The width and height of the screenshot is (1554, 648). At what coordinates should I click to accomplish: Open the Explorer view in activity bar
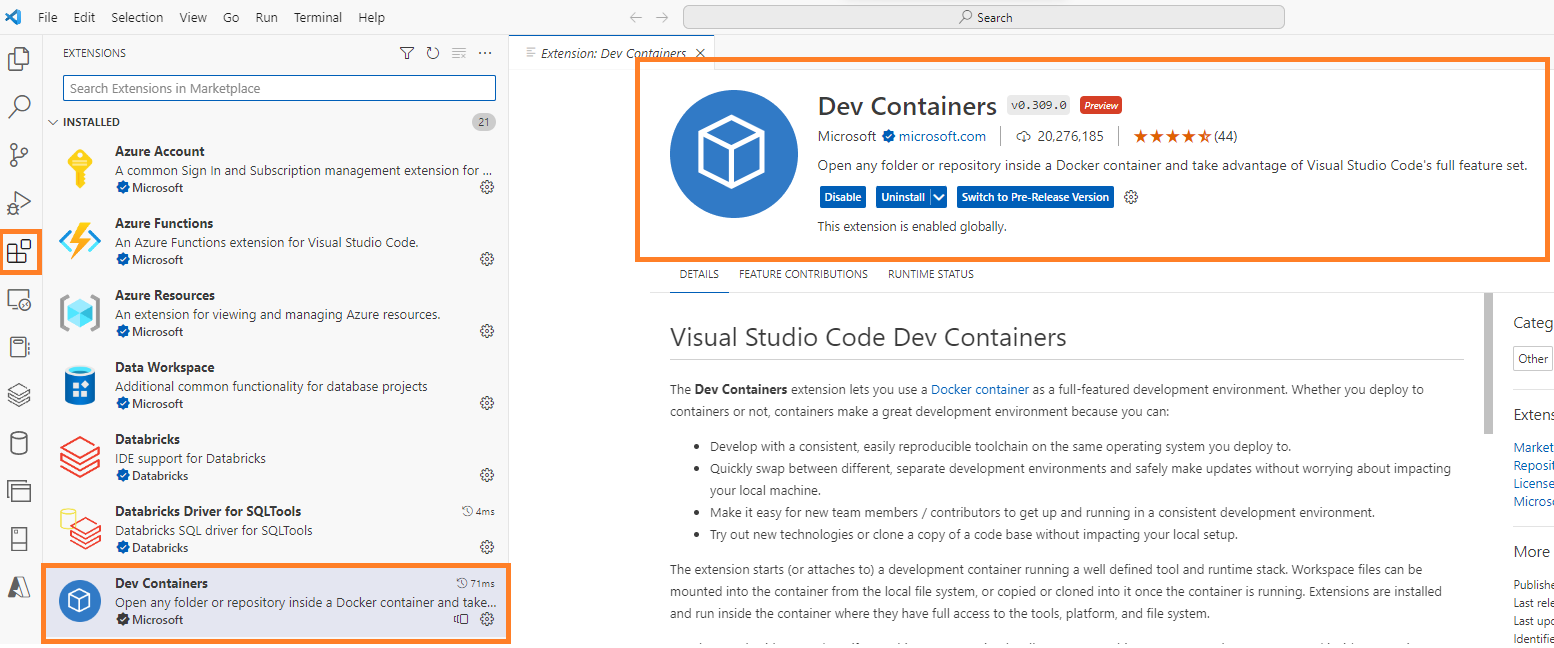[19, 59]
